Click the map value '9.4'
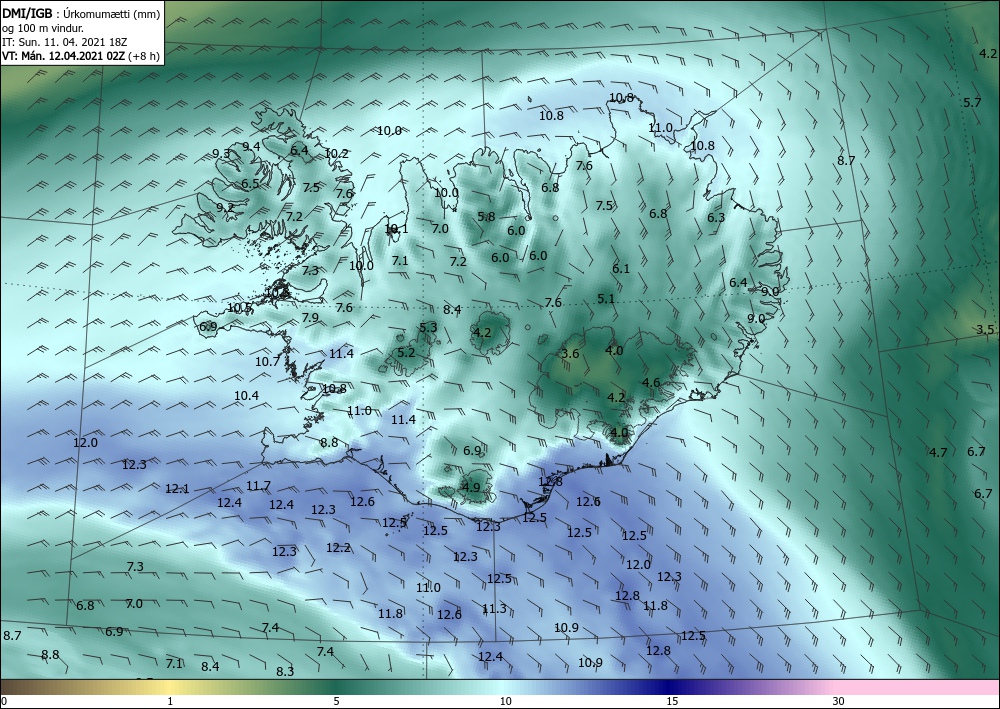 pyautogui.click(x=251, y=147)
